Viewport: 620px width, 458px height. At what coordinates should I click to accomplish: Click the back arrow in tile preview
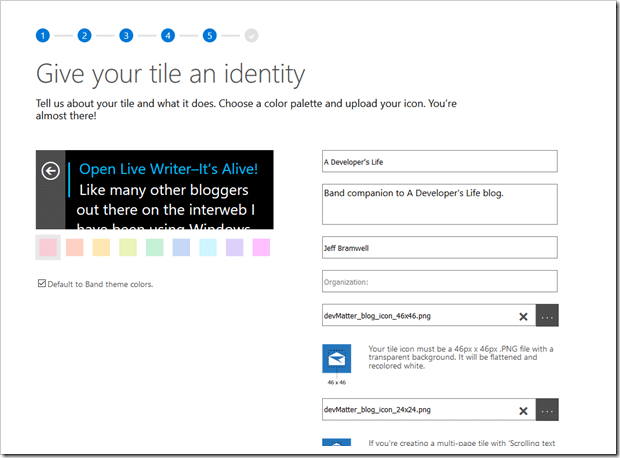click(x=50, y=171)
